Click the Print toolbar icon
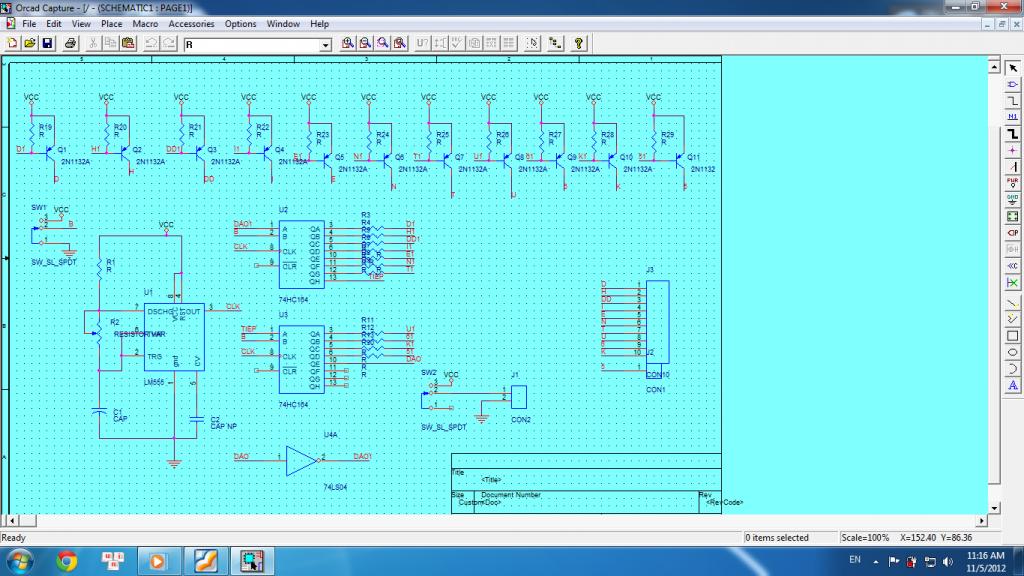Image resolution: width=1024 pixels, height=576 pixels. click(x=71, y=44)
